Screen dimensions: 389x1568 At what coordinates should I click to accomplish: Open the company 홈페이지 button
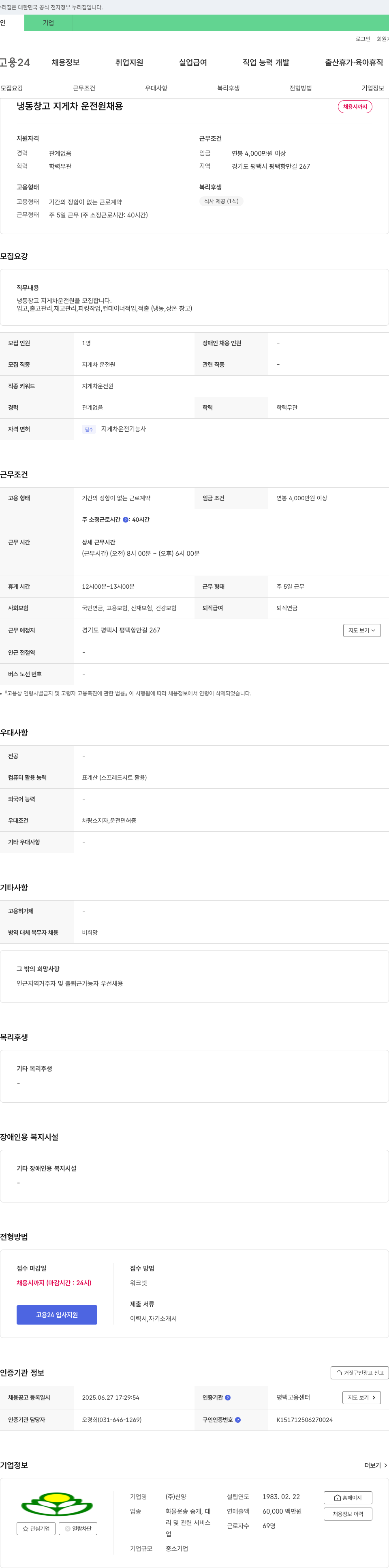click(x=348, y=1498)
